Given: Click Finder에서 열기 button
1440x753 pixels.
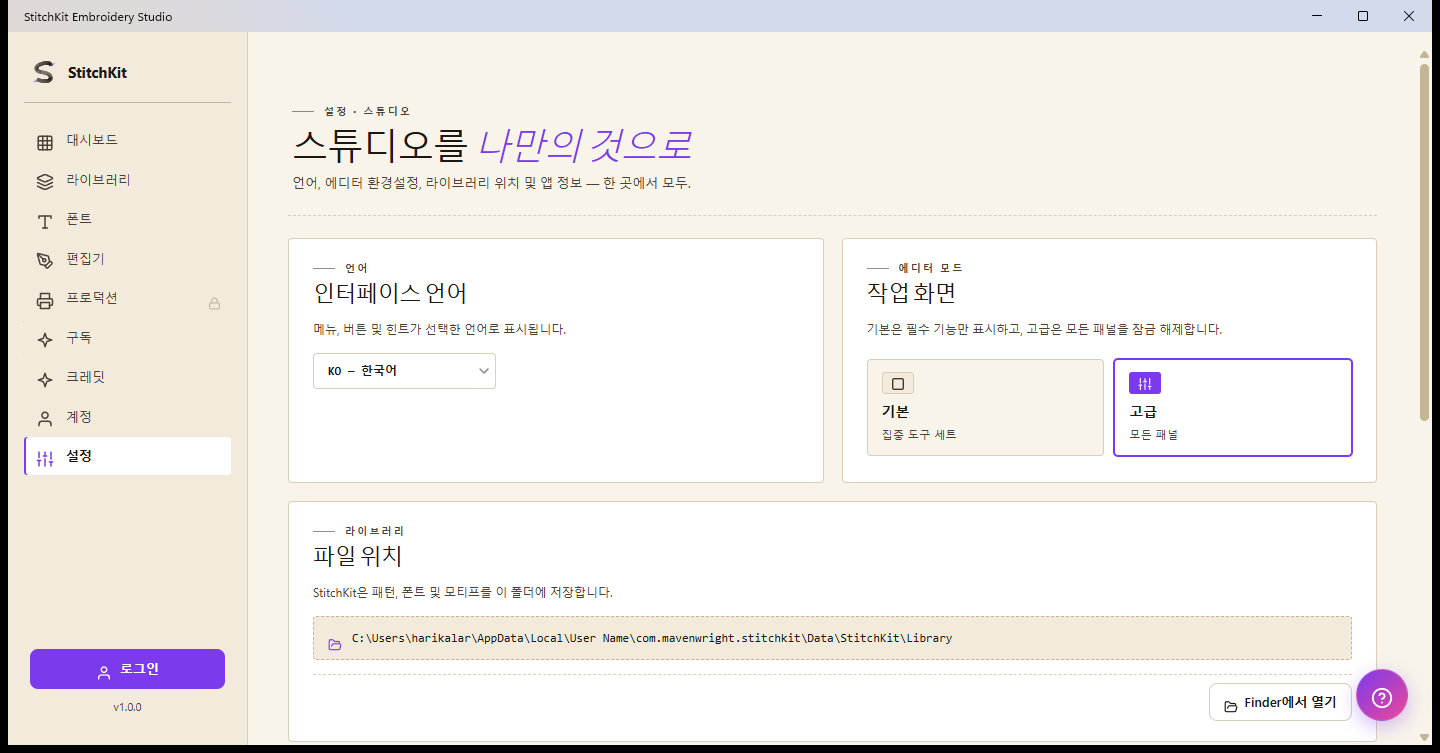Looking at the screenshot, I should (x=1280, y=703).
